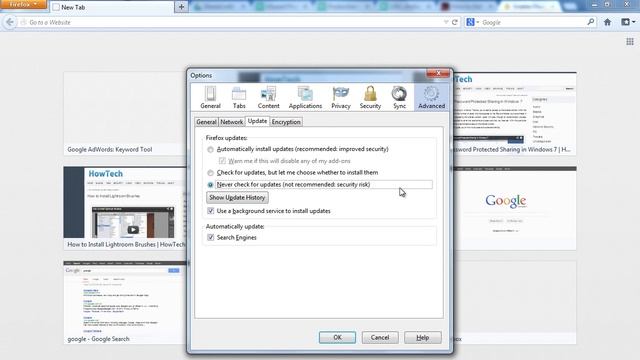Toggle Warn me about disabled add-ons checkbox
Screen dimensions: 640x360
pyautogui.click(x=222, y=161)
